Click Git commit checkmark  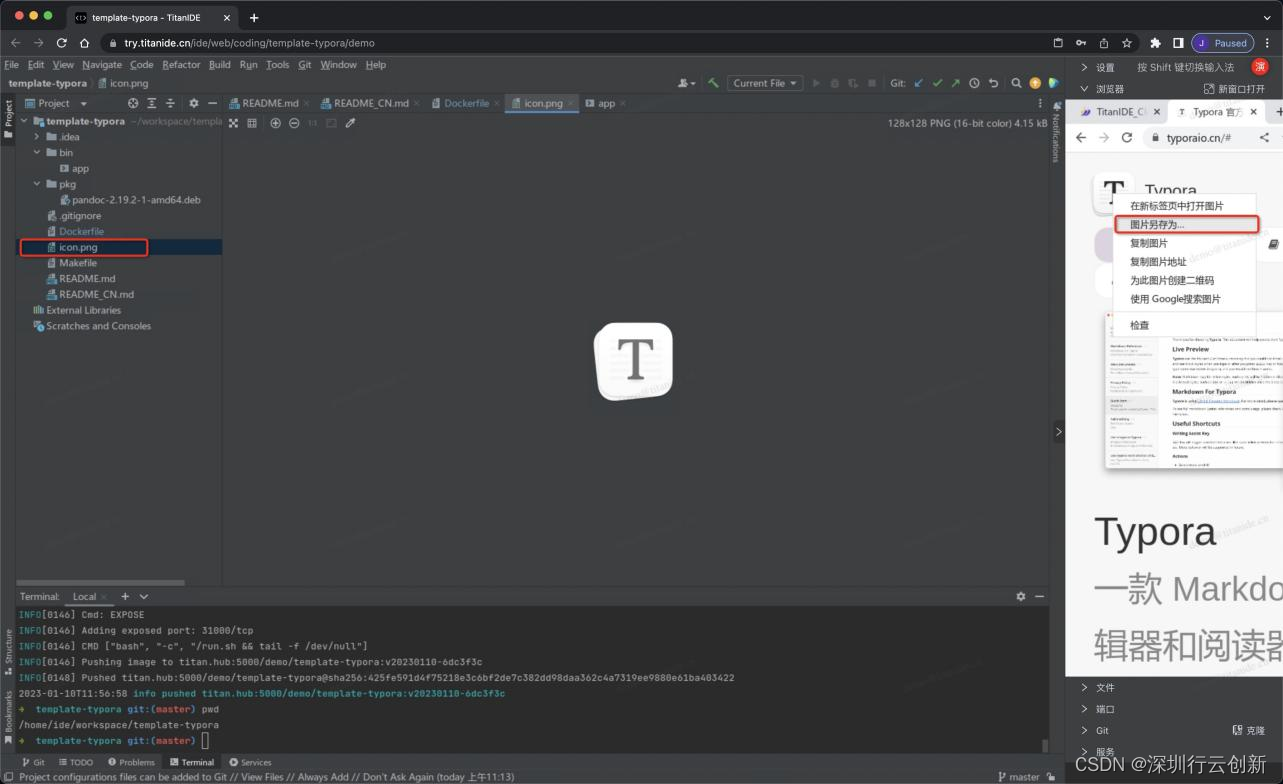[937, 83]
